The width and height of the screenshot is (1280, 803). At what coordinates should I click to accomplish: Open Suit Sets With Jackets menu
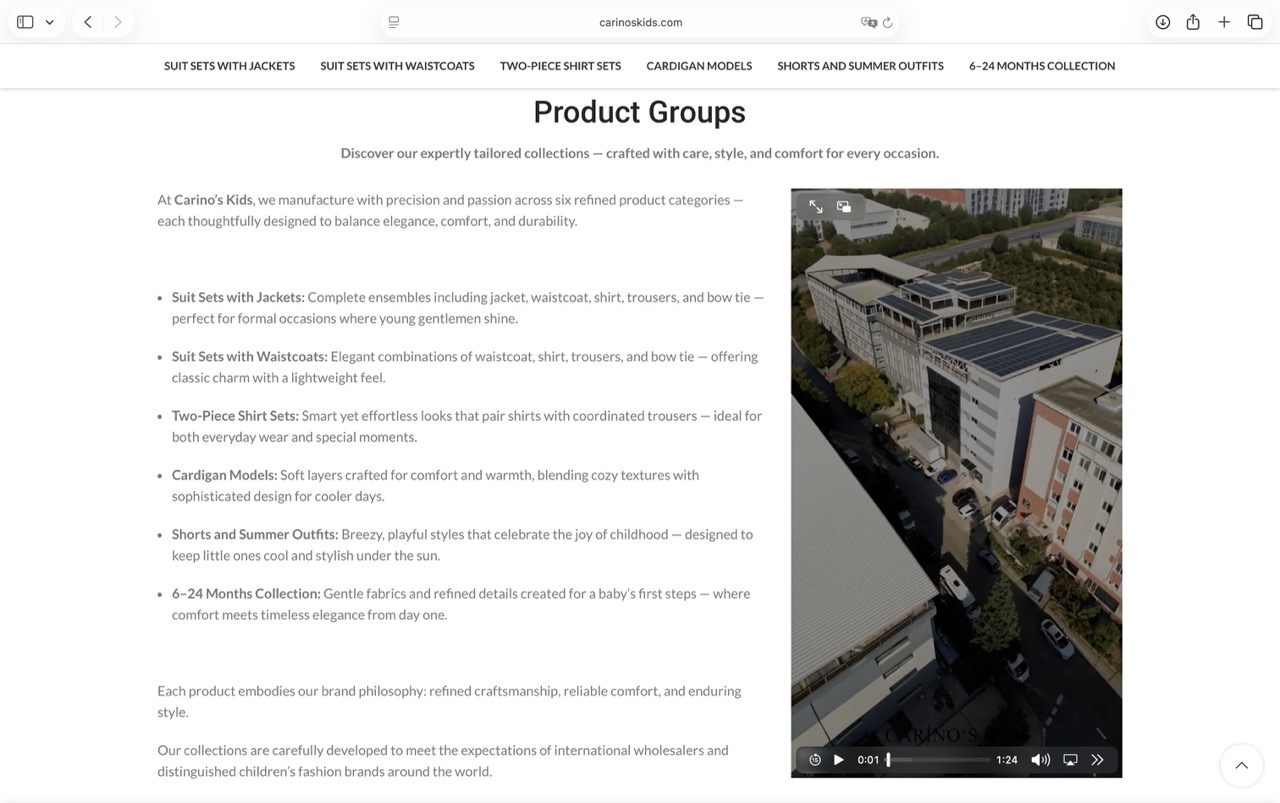pyautogui.click(x=229, y=66)
